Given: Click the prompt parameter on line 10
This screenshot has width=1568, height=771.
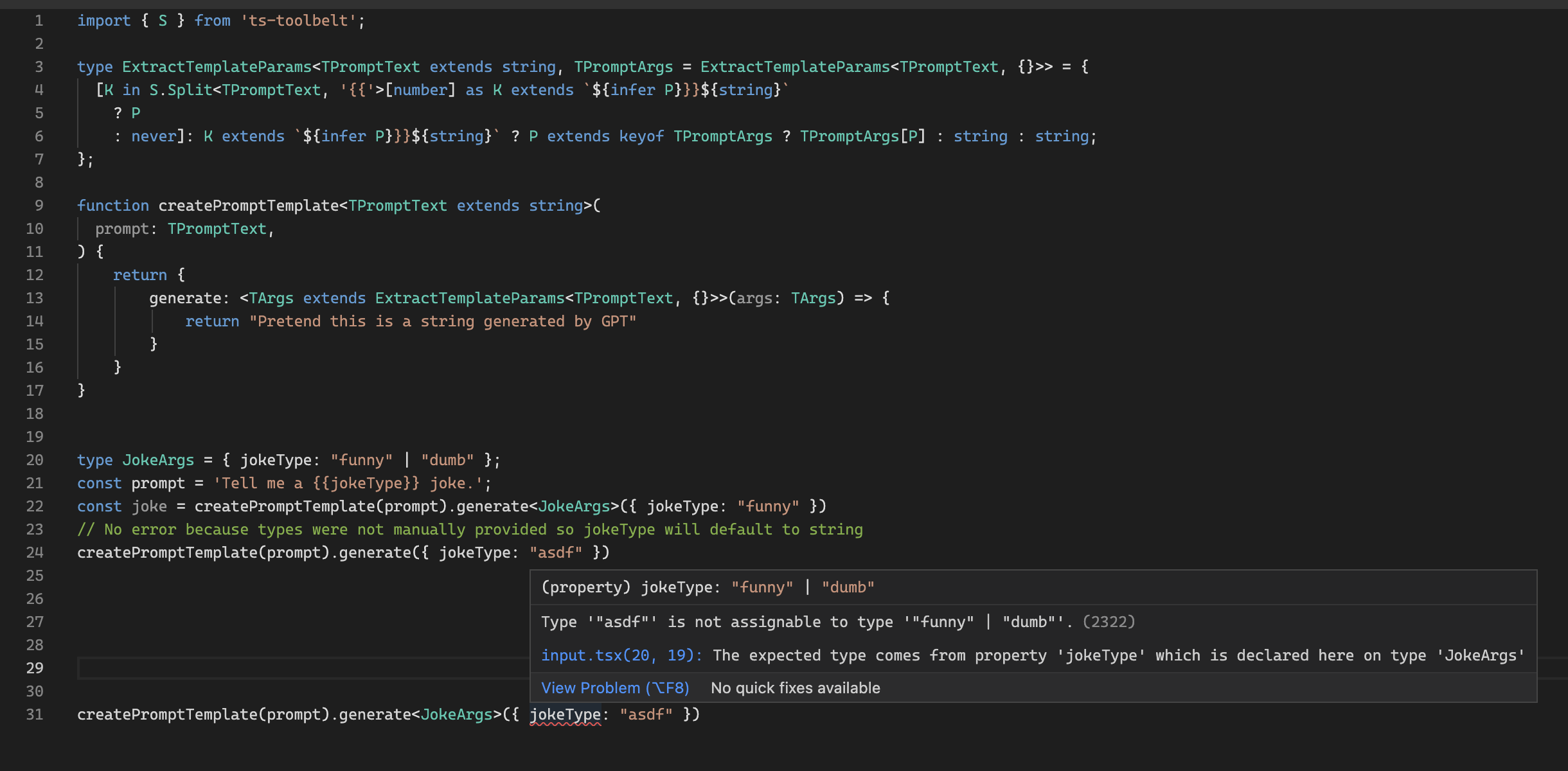Looking at the screenshot, I should 122,229.
